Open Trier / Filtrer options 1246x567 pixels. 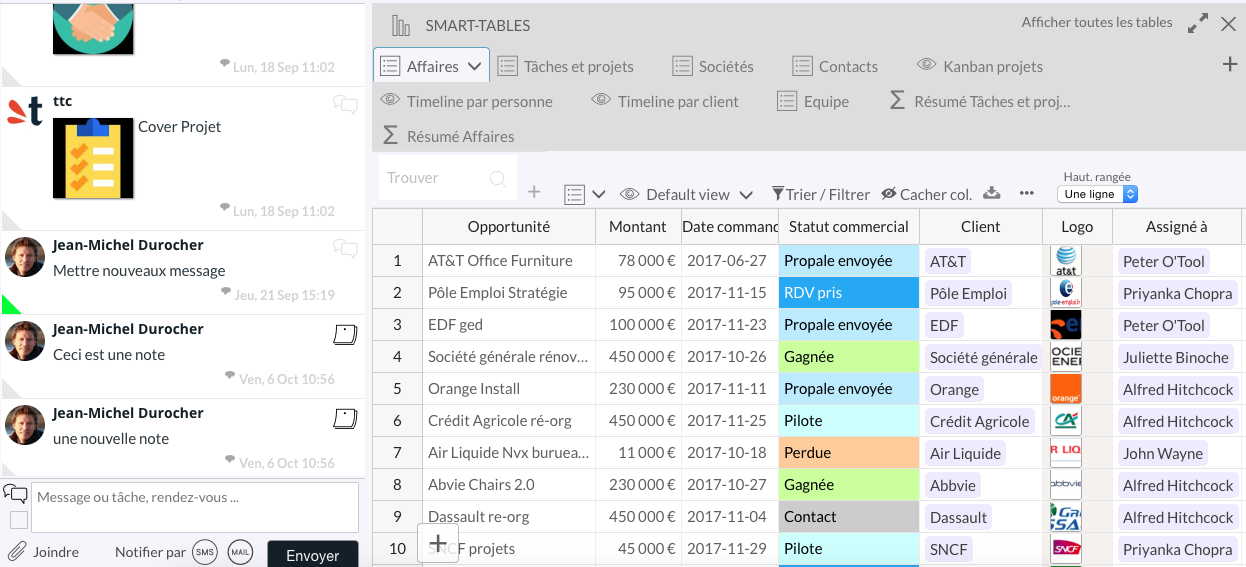[821, 194]
